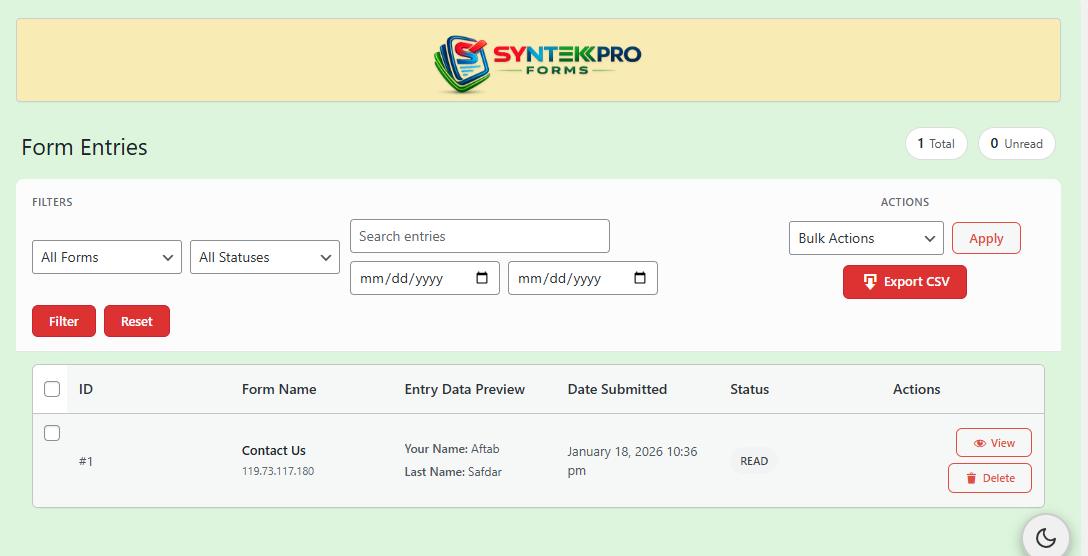Click the 0 Unread entries badge
This screenshot has width=1088, height=556.
[1016, 144]
